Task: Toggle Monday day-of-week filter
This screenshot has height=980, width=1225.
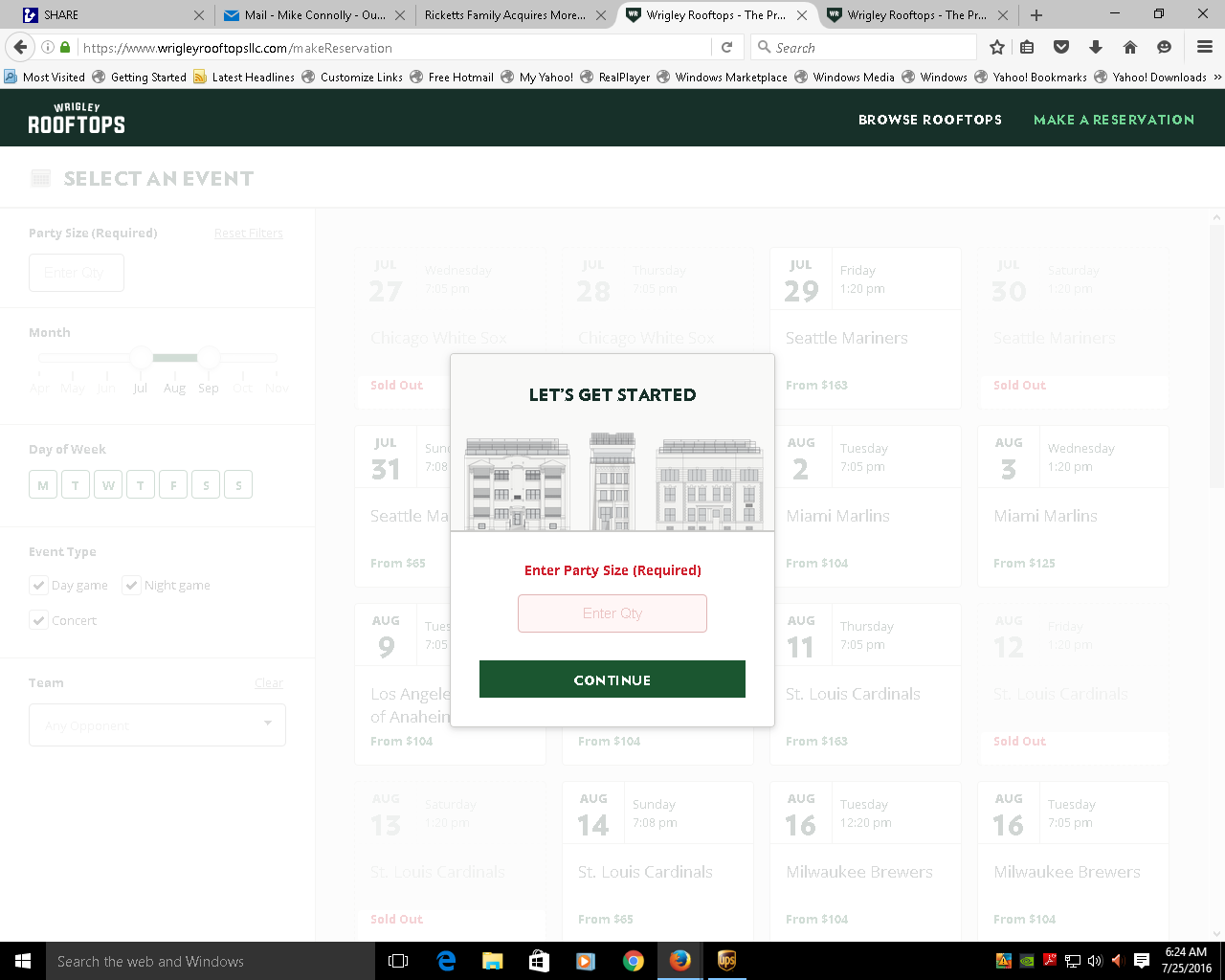Action: (43, 485)
